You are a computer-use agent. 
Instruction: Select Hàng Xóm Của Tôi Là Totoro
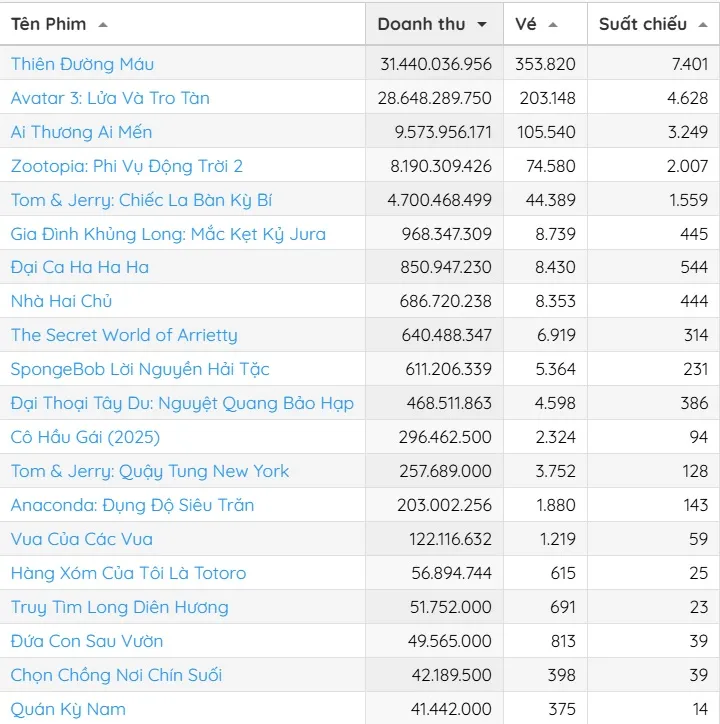128,573
